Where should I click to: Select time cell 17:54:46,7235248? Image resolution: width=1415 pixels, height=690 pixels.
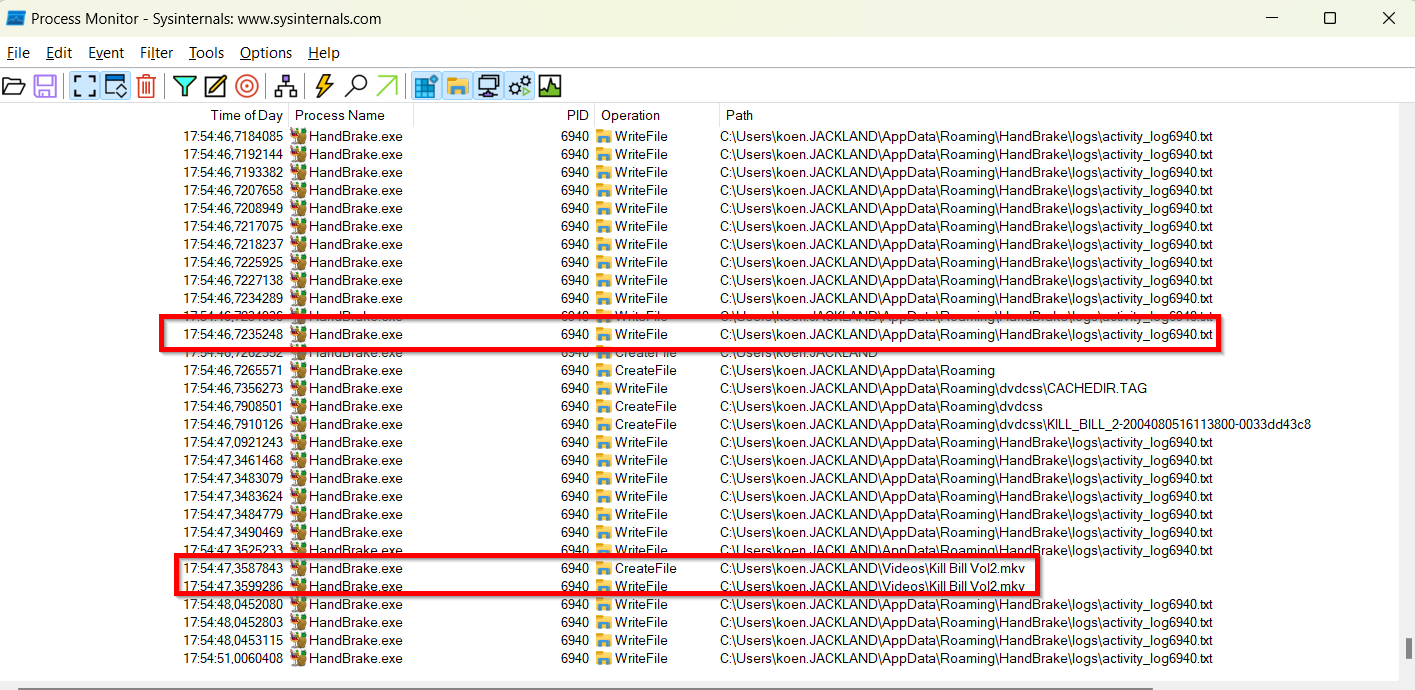pyautogui.click(x=233, y=334)
